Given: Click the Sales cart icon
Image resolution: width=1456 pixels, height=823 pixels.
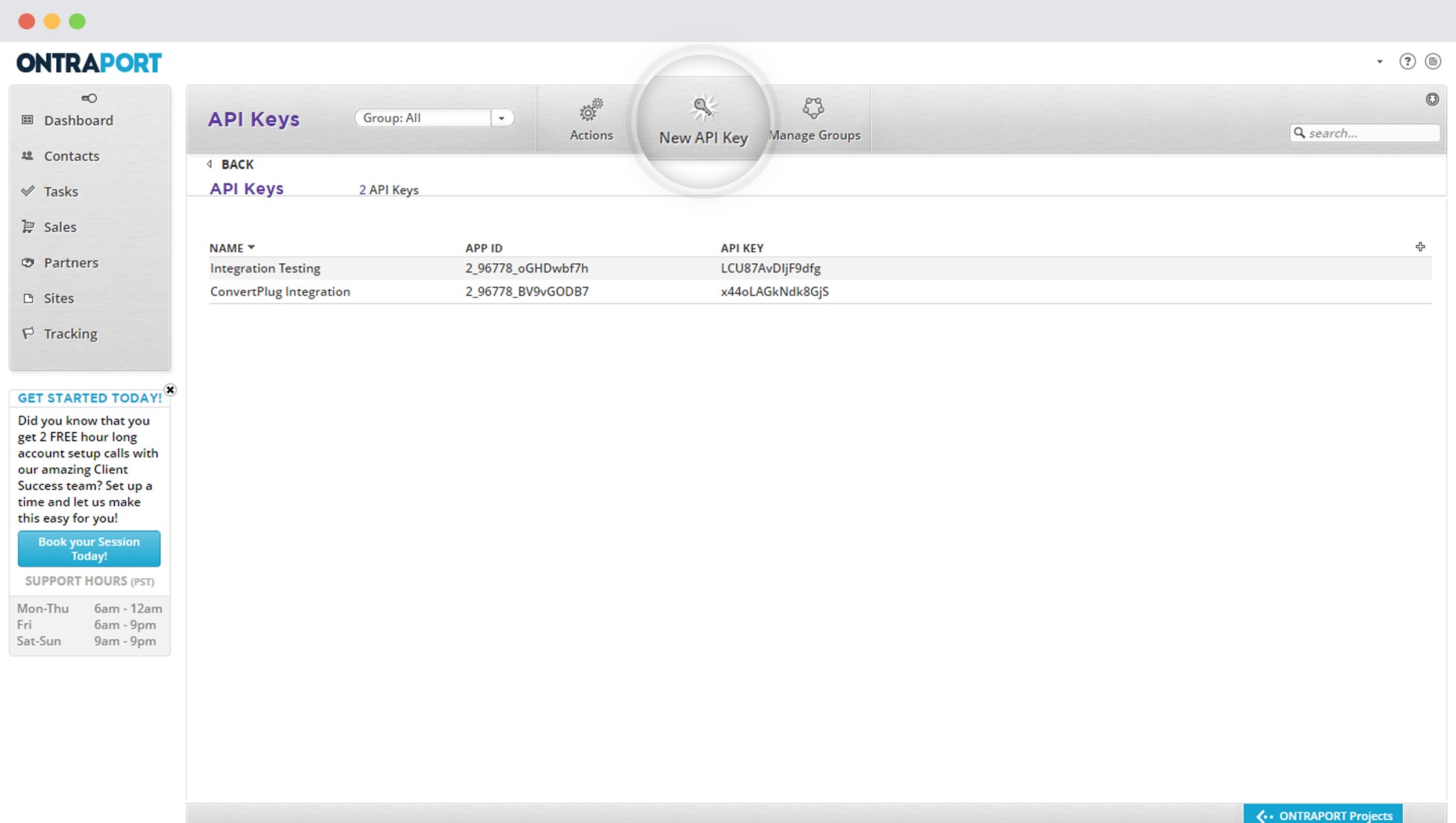Looking at the screenshot, I should pyautogui.click(x=28, y=226).
